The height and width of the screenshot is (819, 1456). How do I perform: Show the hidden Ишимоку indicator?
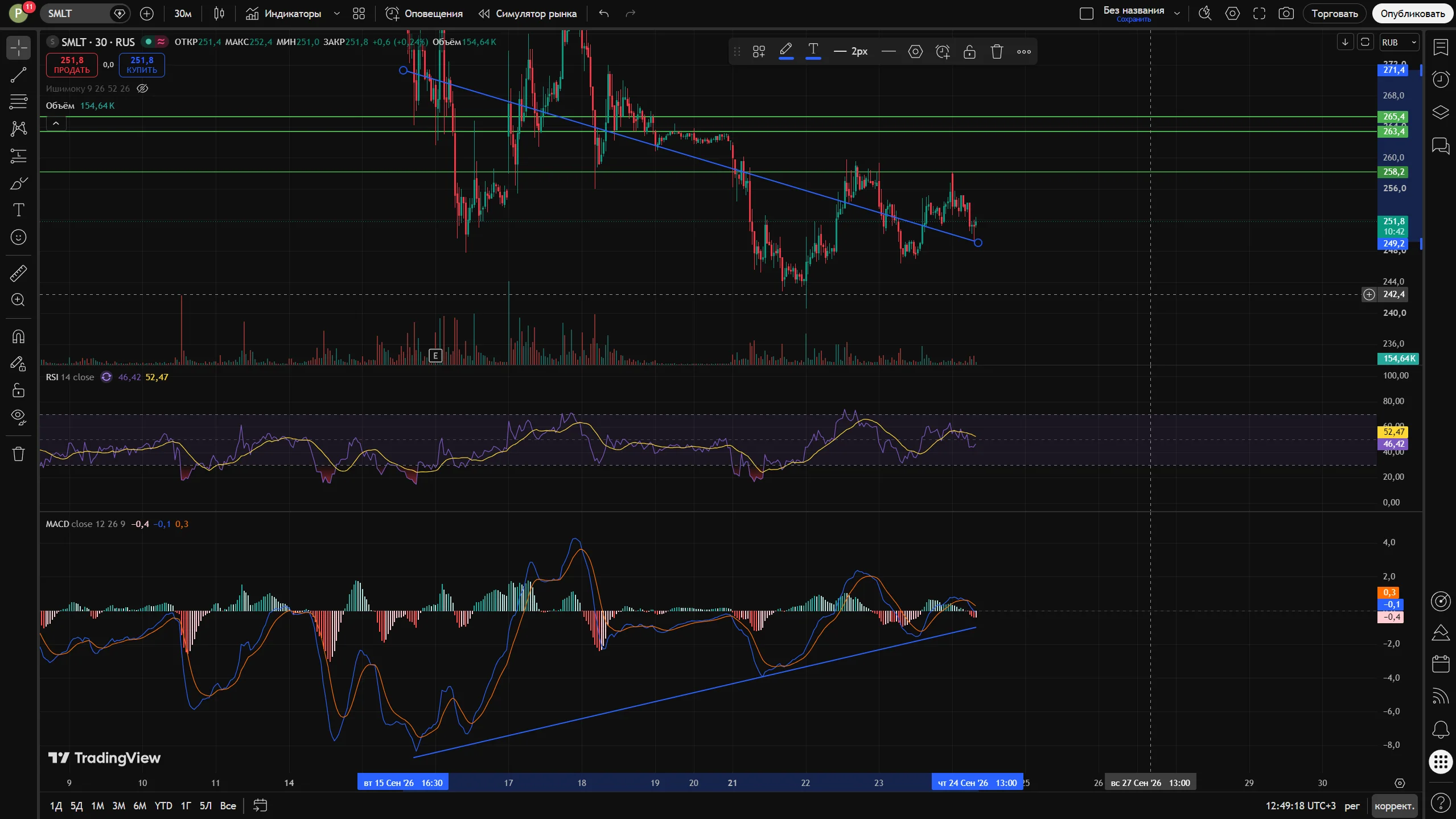click(x=143, y=89)
